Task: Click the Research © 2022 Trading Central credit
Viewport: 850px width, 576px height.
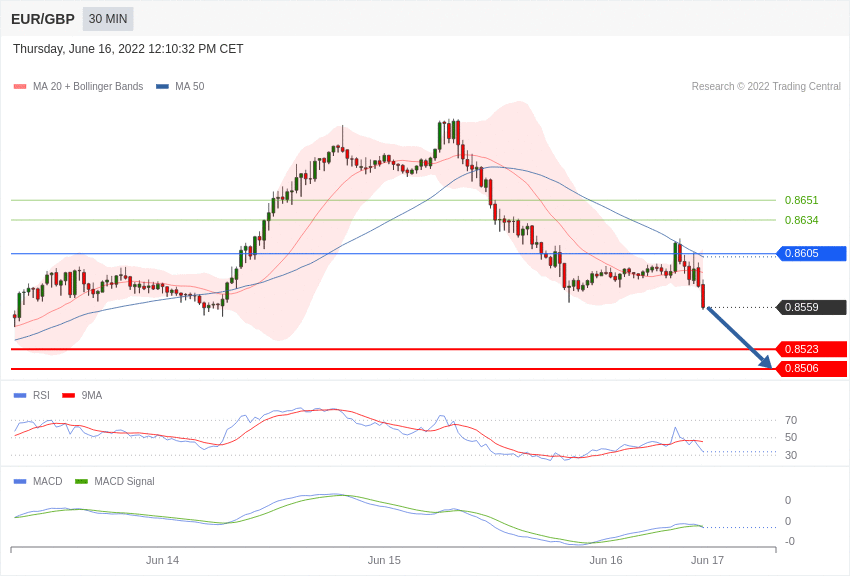Action: pyautogui.click(x=766, y=86)
